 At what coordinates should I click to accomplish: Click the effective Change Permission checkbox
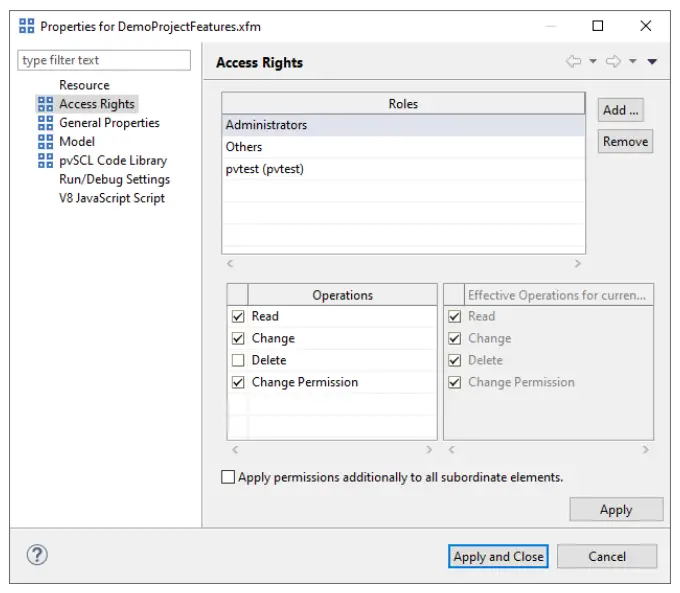coord(454,382)
